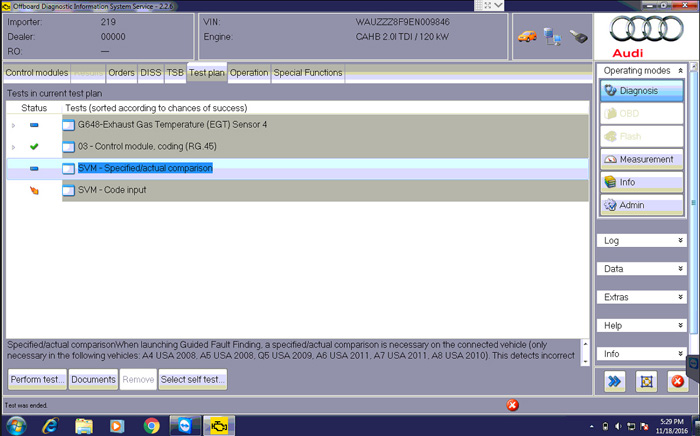This screenshot has width=700, height=436.
Task: Click the document icon of SVM Specified/actual comparison
Action: [x=68, y=169]
